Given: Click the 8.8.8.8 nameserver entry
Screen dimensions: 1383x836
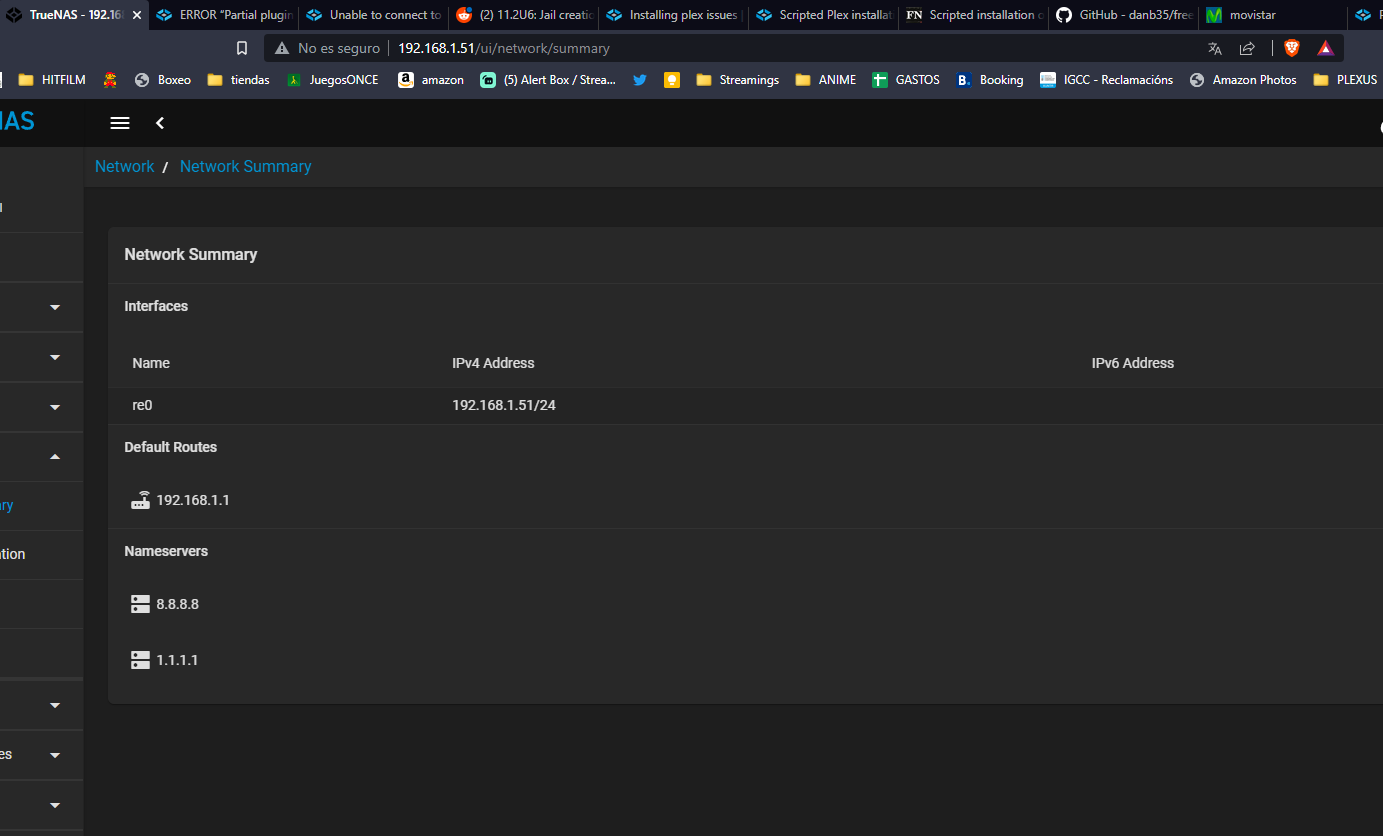Looking at the screenshot, I should (x=178, y=604).
